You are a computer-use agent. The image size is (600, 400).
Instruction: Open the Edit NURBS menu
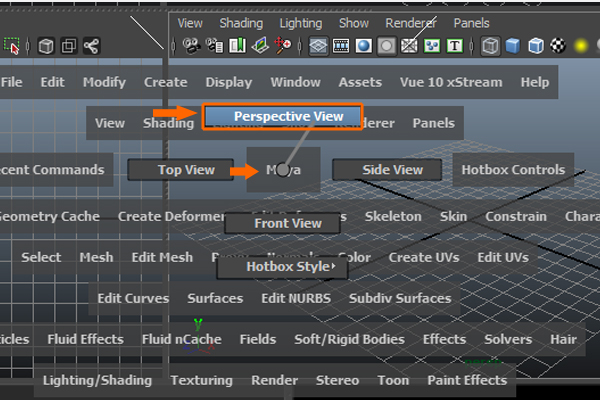click(296, 298)
